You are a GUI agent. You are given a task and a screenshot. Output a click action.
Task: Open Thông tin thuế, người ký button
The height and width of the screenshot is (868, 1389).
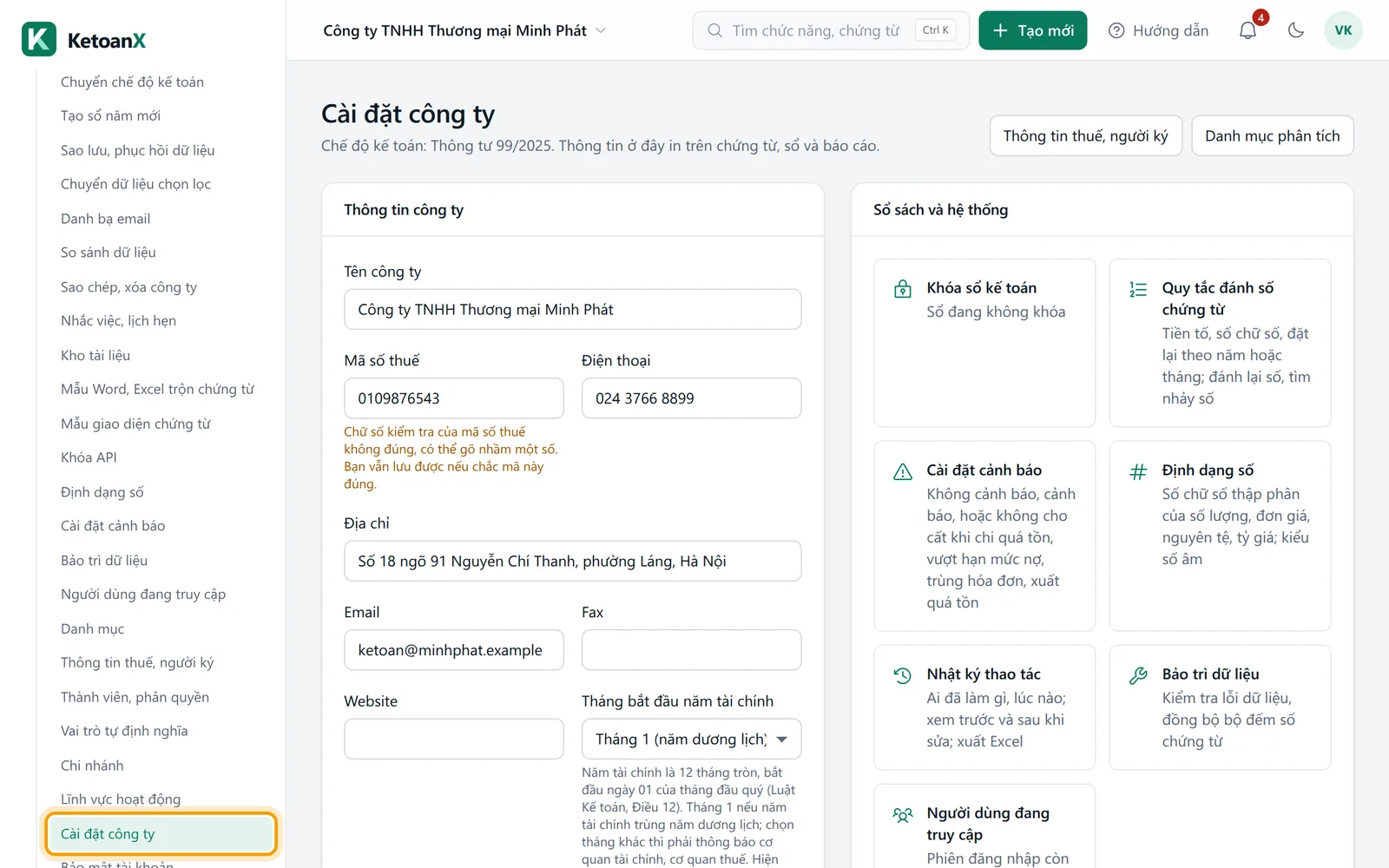pyautogui.click(x=1085, y=135)
